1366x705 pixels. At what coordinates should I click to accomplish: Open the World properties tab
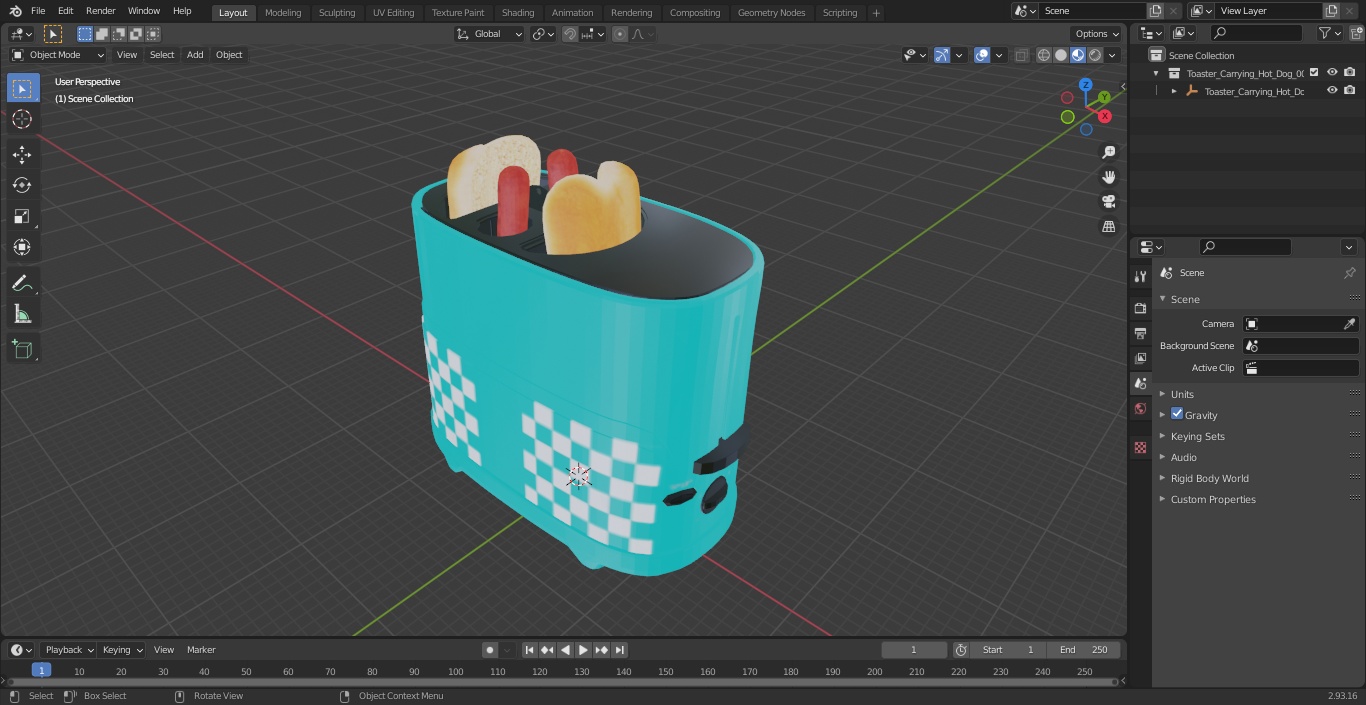click(1140, 408)
